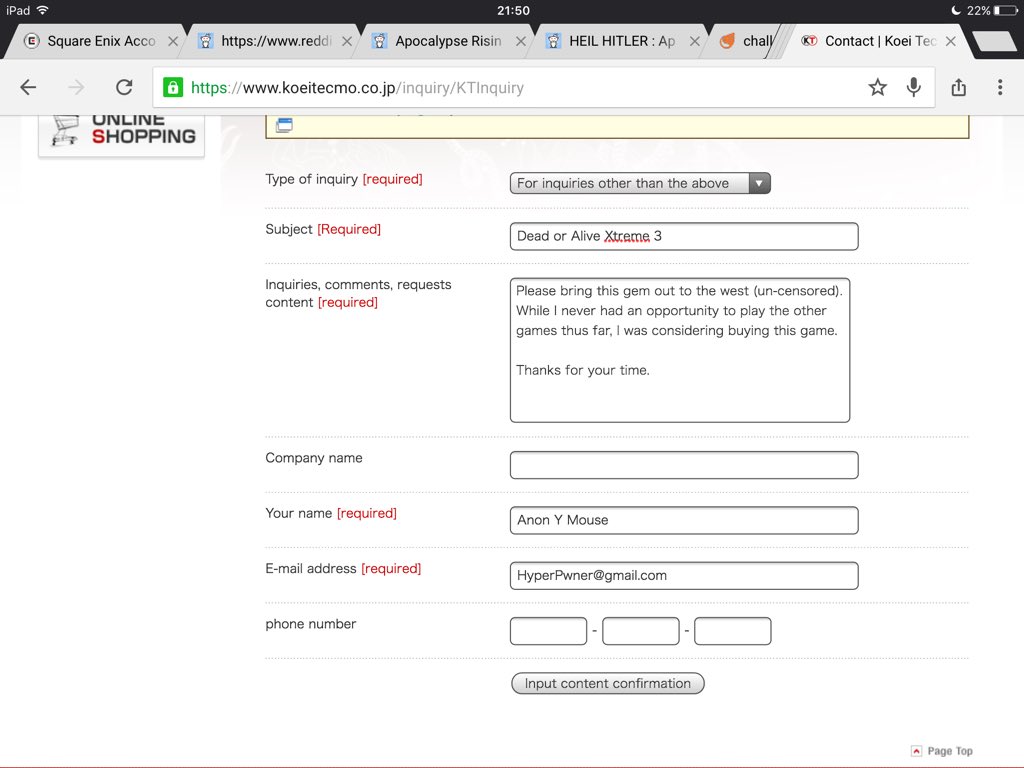Click into the inquiries content text area
1024x768 pixels.
pyautogui.click(x=680, y=350)
